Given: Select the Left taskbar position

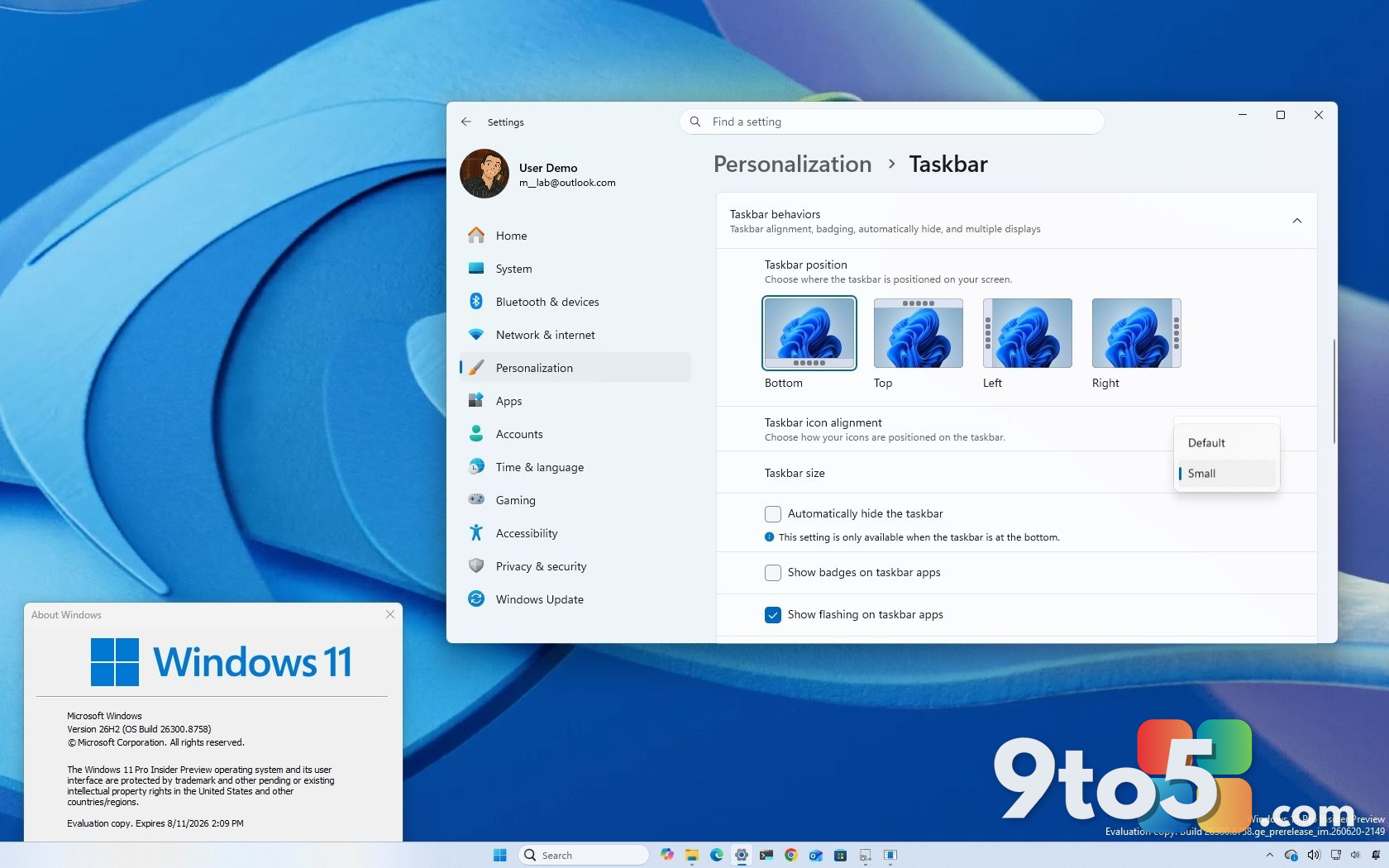Looking at the screenshot, I should (x=1027, y=333).
